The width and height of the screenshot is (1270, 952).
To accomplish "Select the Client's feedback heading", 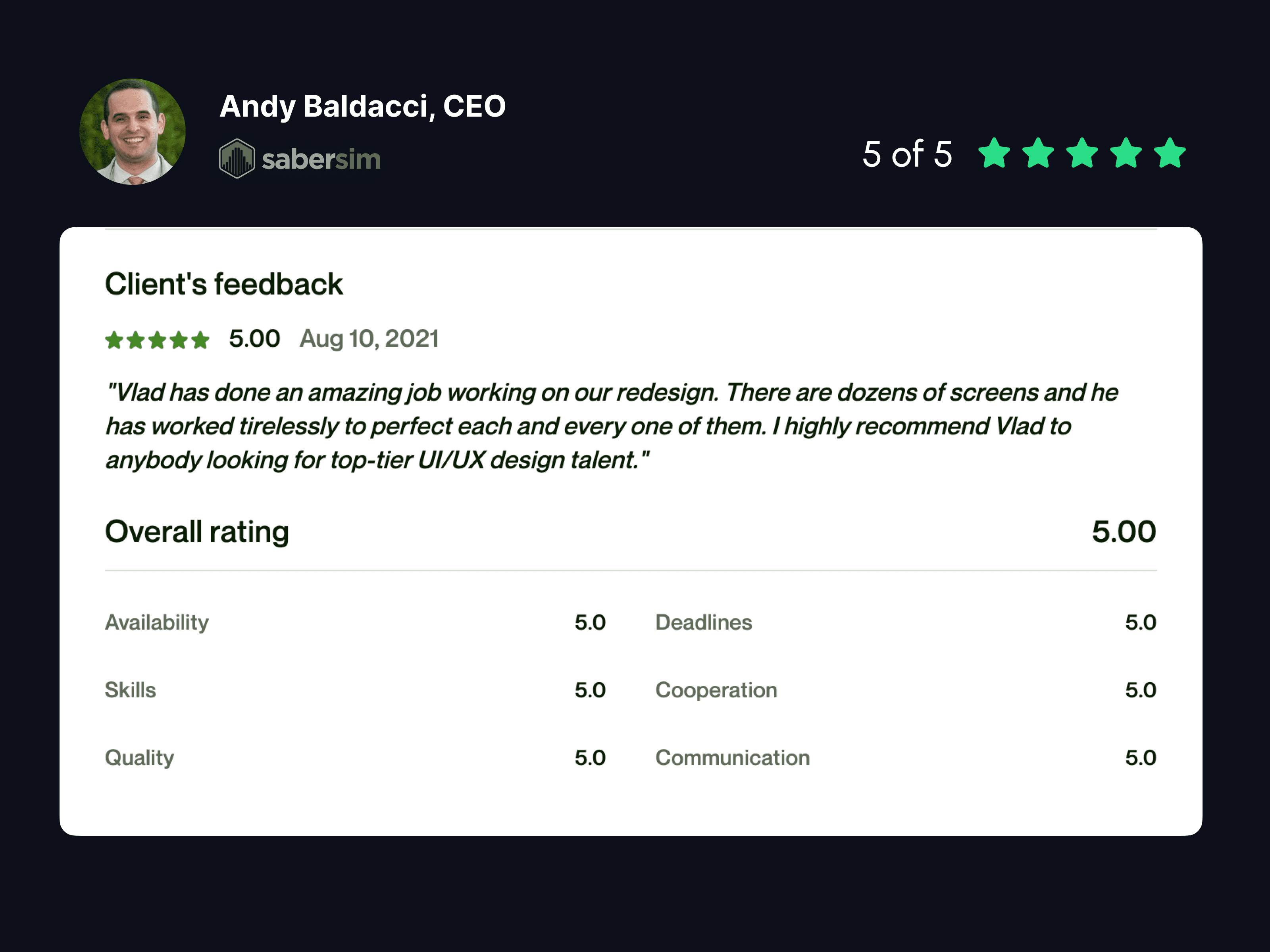I will [x=223, y=284].
